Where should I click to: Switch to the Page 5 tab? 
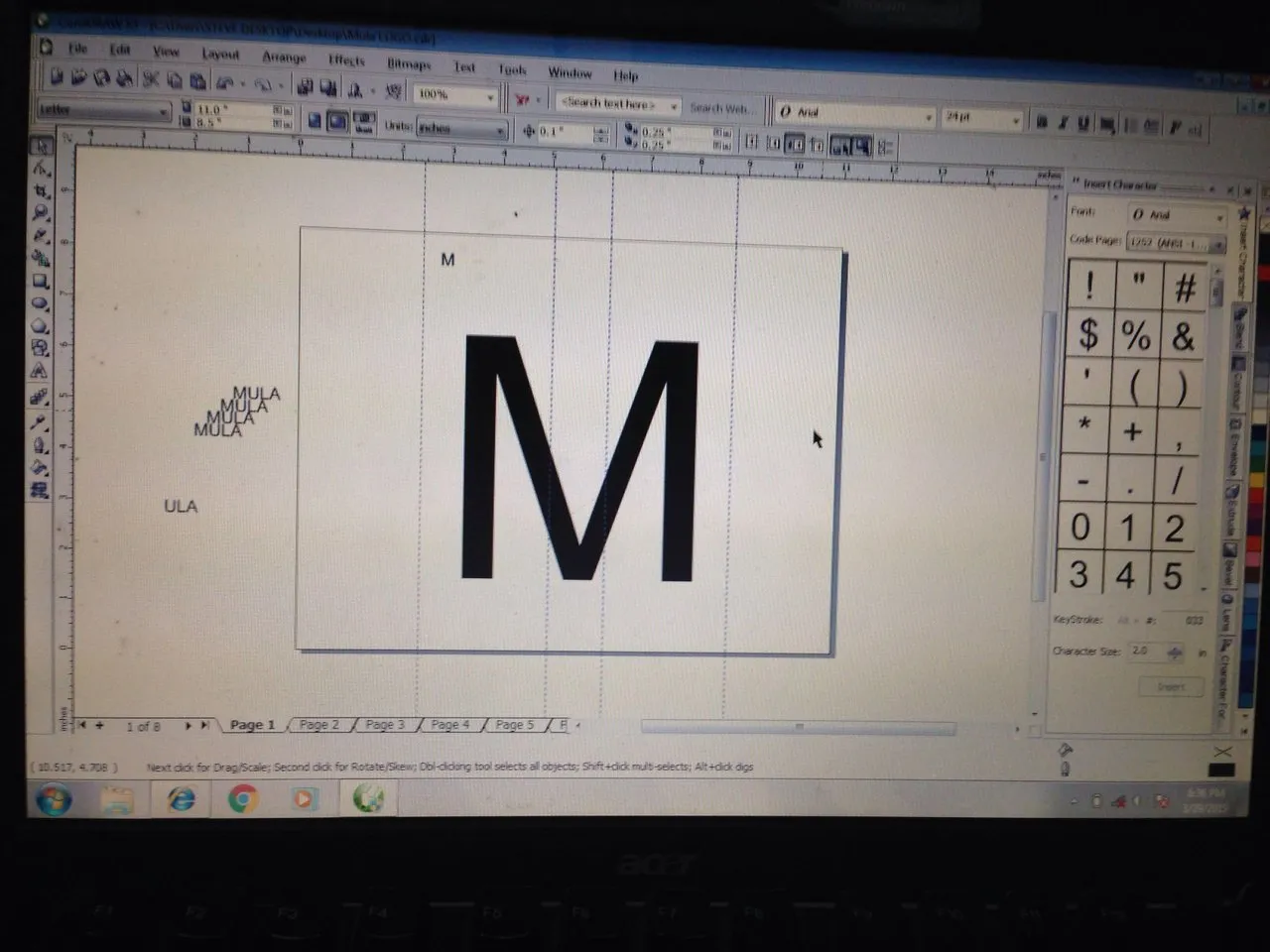pyautogui.click(x=515, y=725)
